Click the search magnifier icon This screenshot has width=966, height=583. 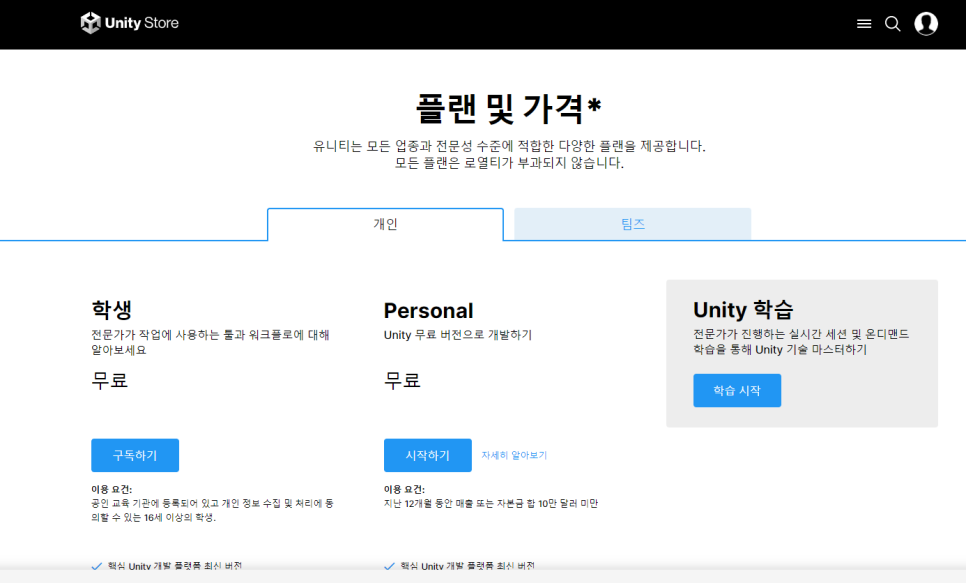pyautogui.click(x=893, y=23)
